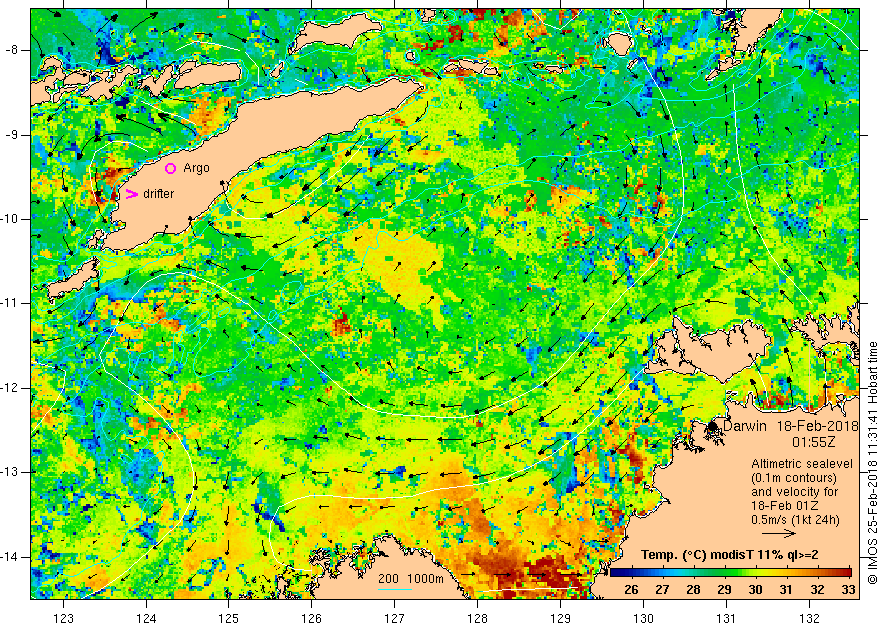The width and height of the screenshot is (880, 630).
Task: Click the black Darwin location dot
Action: 712,426
